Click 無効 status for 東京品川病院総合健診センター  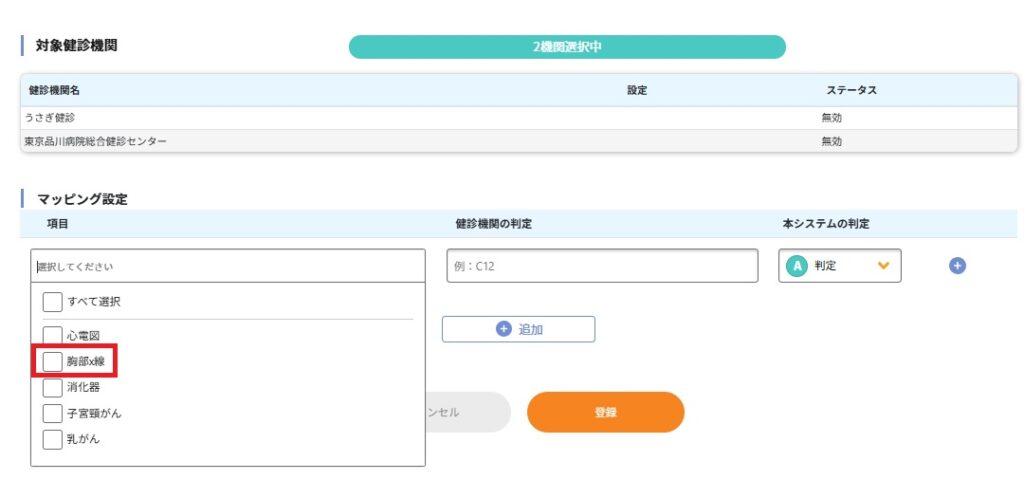pos(831,142)
